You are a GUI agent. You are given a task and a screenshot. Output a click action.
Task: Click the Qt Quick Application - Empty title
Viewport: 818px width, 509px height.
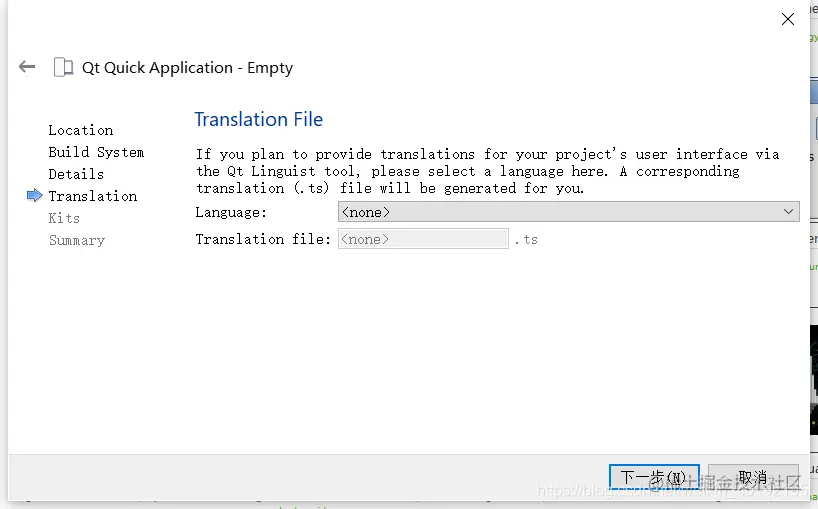pyautogui.click(x=187, y=68)
